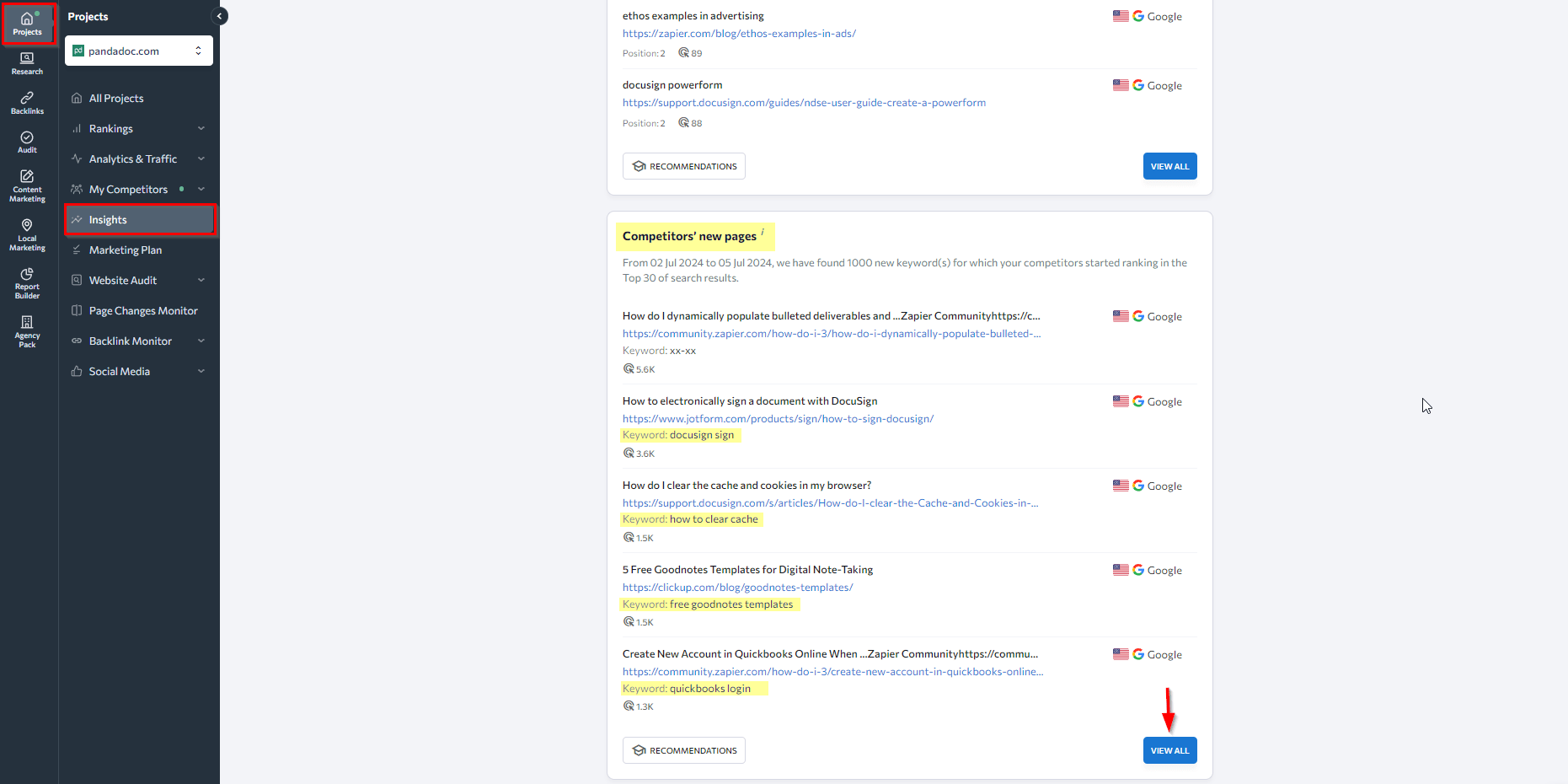Screen dimensions: 1568x784
Task: Expand the Analytics & Traffic chevron
Action: pyautogui.click(x=201, y=158)
